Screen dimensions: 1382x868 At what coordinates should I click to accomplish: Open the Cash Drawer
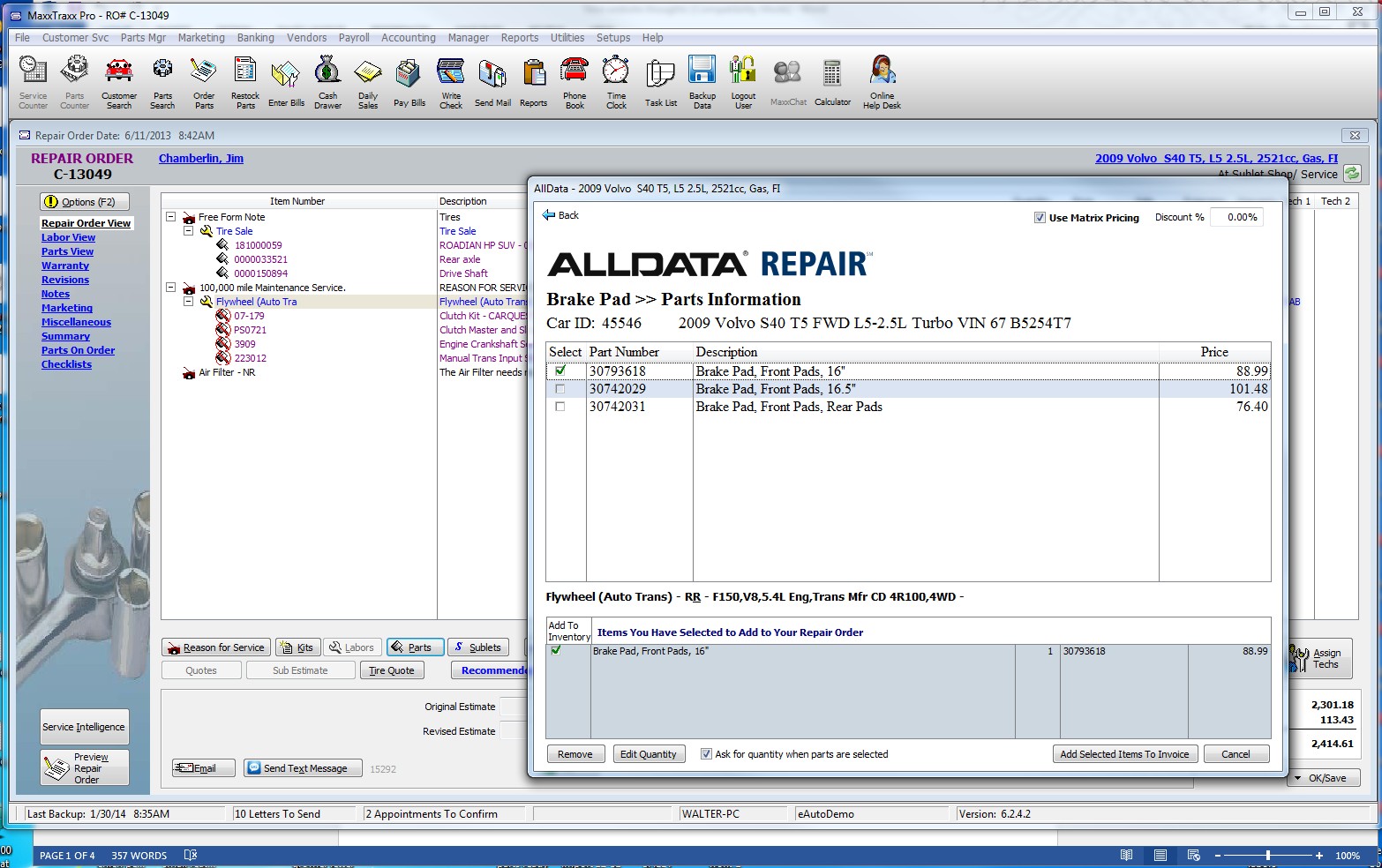(x=327, y=82)
